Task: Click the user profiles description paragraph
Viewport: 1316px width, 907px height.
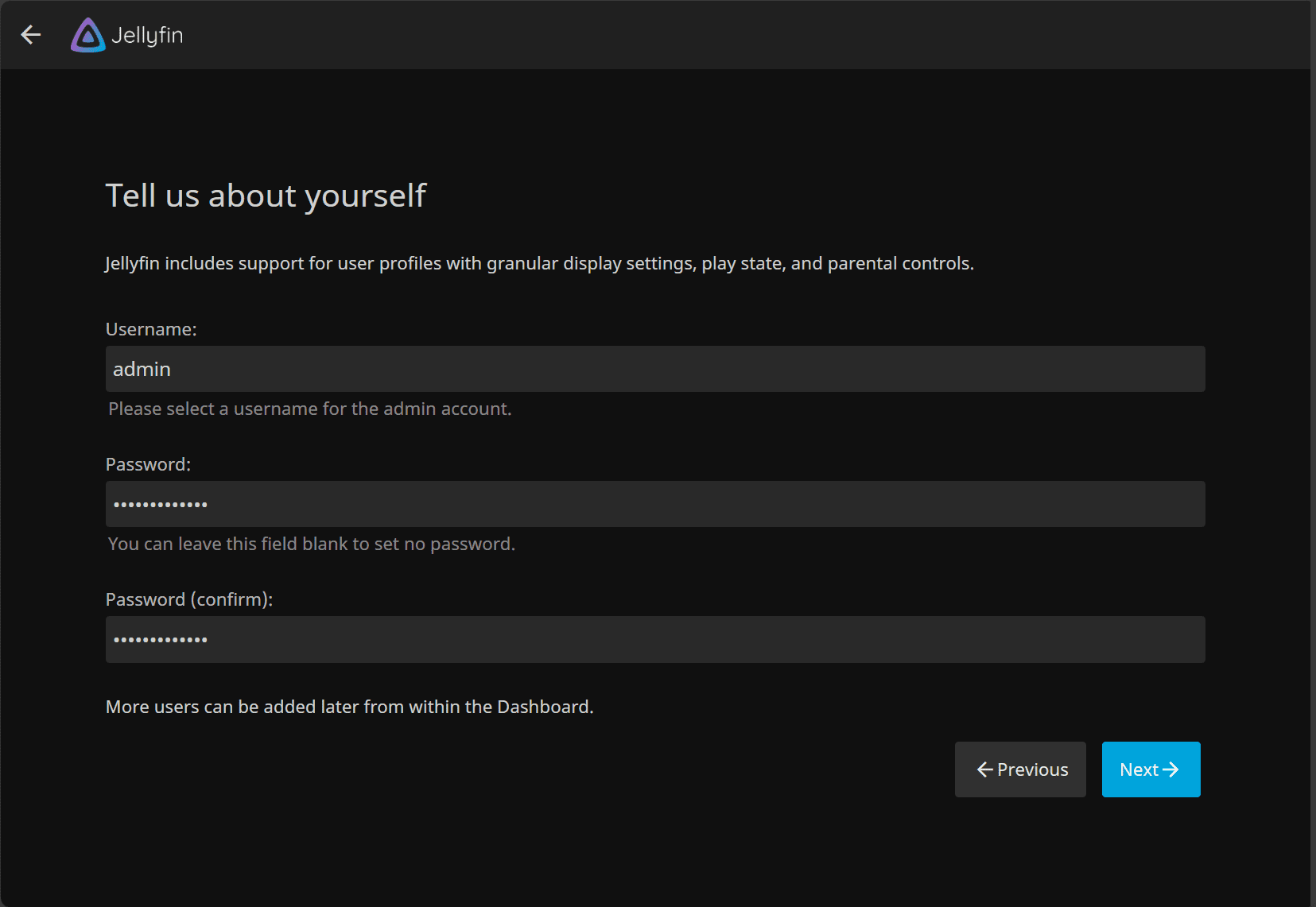Action: (x=539, y=263)
